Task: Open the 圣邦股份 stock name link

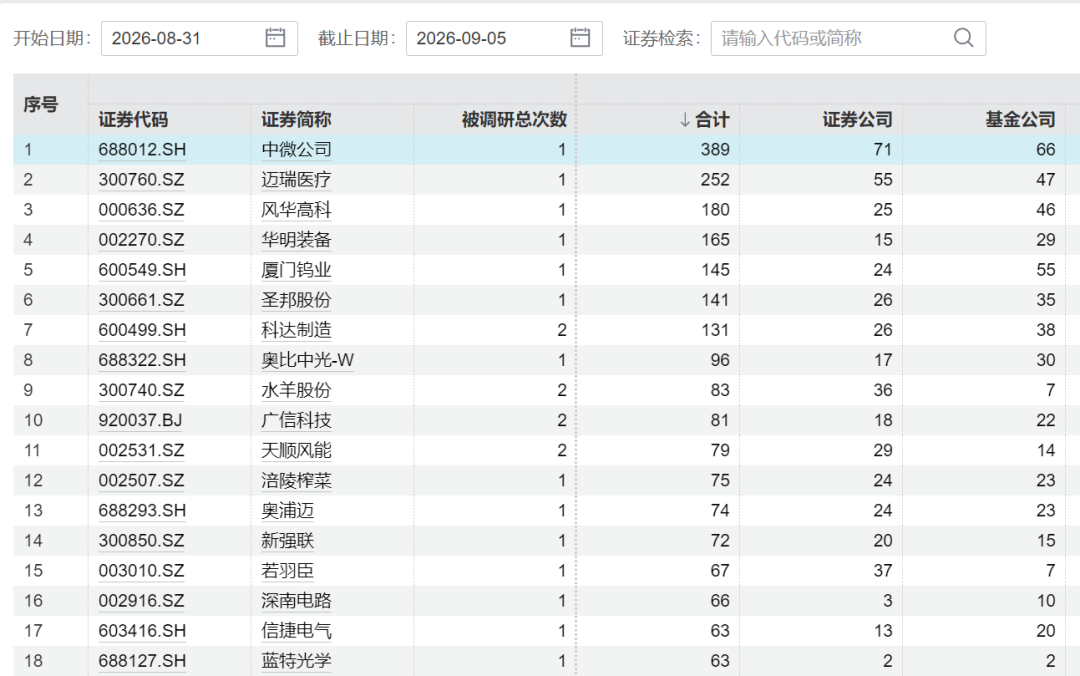Action: pos(296,300)
